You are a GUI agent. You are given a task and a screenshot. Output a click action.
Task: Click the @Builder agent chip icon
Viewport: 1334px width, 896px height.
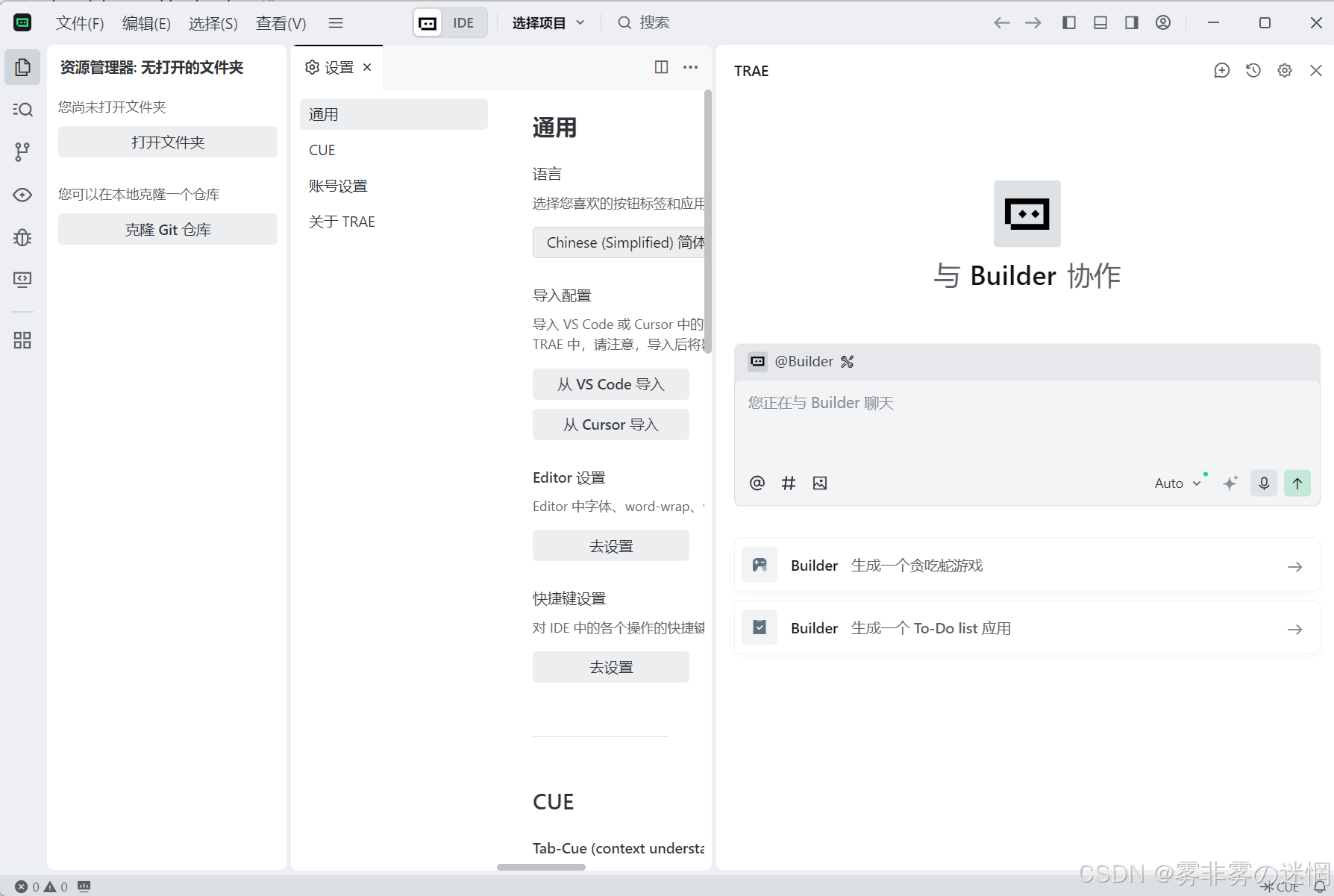(x=758, y=362)
